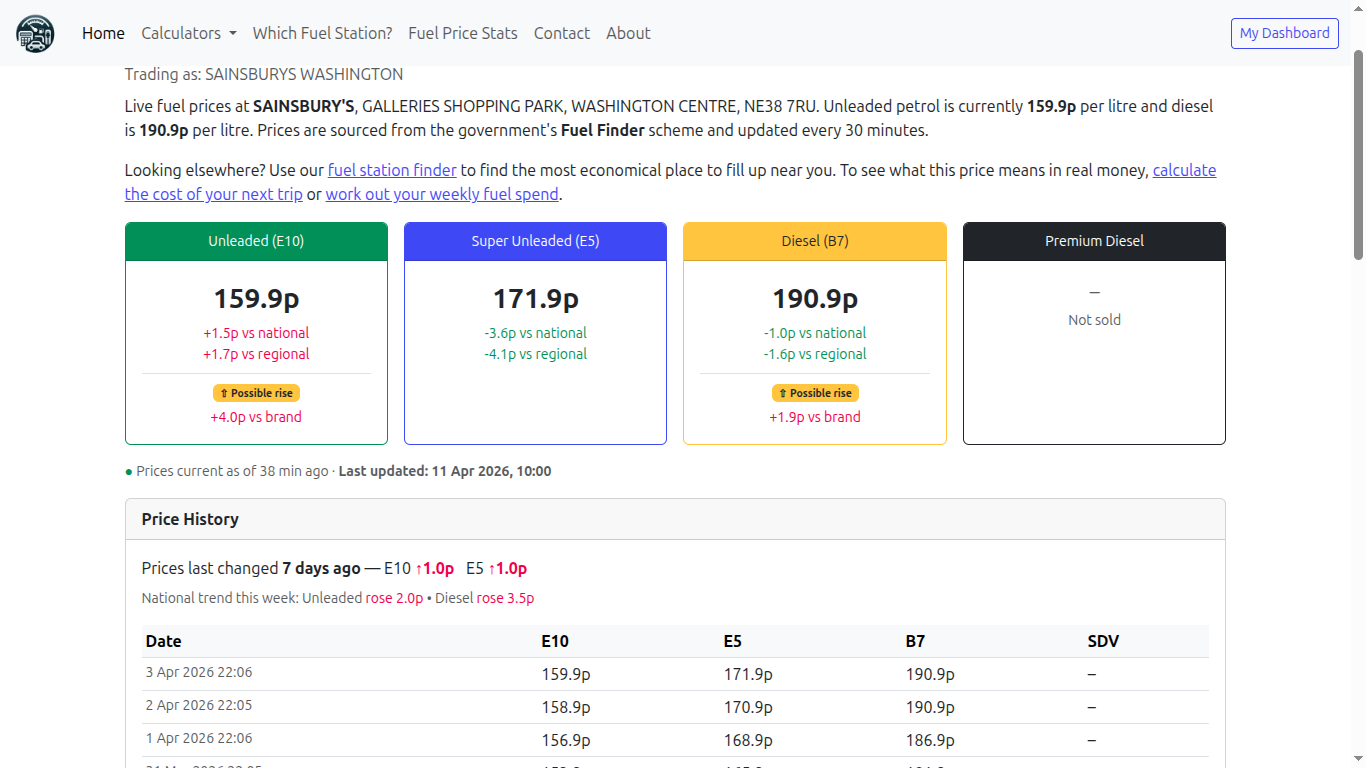The width and height of the screenshot is (1366, 768).
Task: Click +1.9p vs brand text
Action: (815, 417)
